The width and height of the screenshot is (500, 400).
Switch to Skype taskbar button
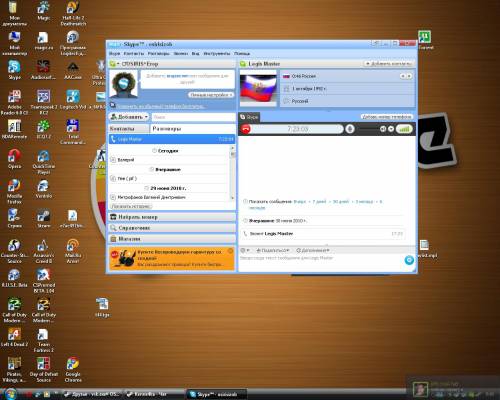(216, 394)
